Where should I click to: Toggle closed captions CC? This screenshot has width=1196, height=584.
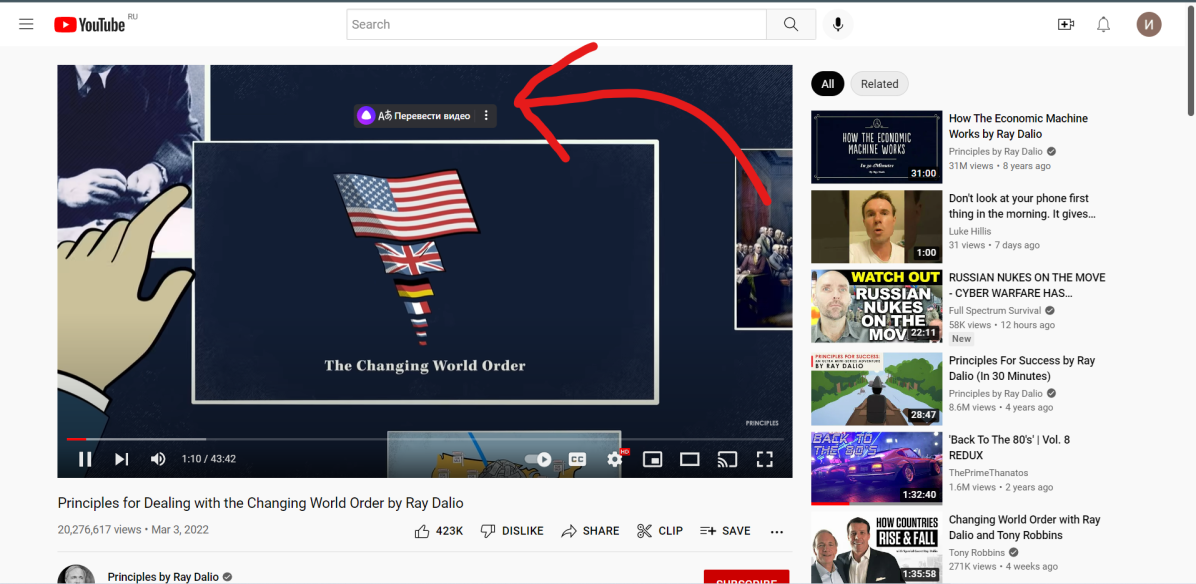click(577, 459)
